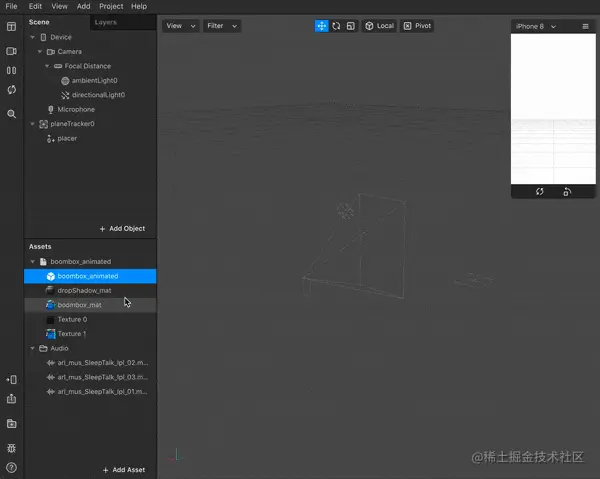Click the export upload icon in sidebar
Viewport: 600px width, 479px height.
pyautogui.click(x=11, y=399)
